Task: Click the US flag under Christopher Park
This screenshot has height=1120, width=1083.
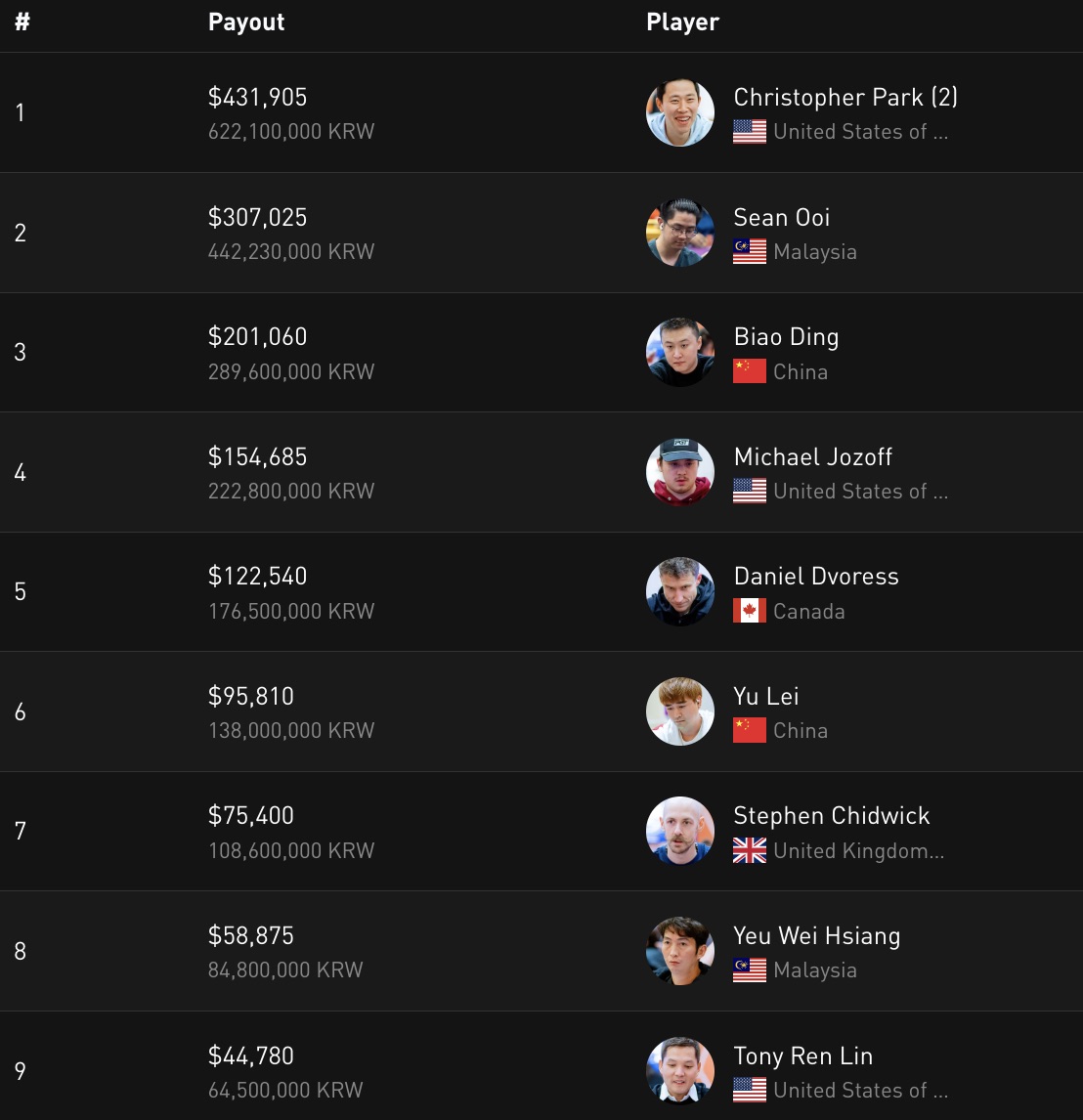Action: click(750, 132)
